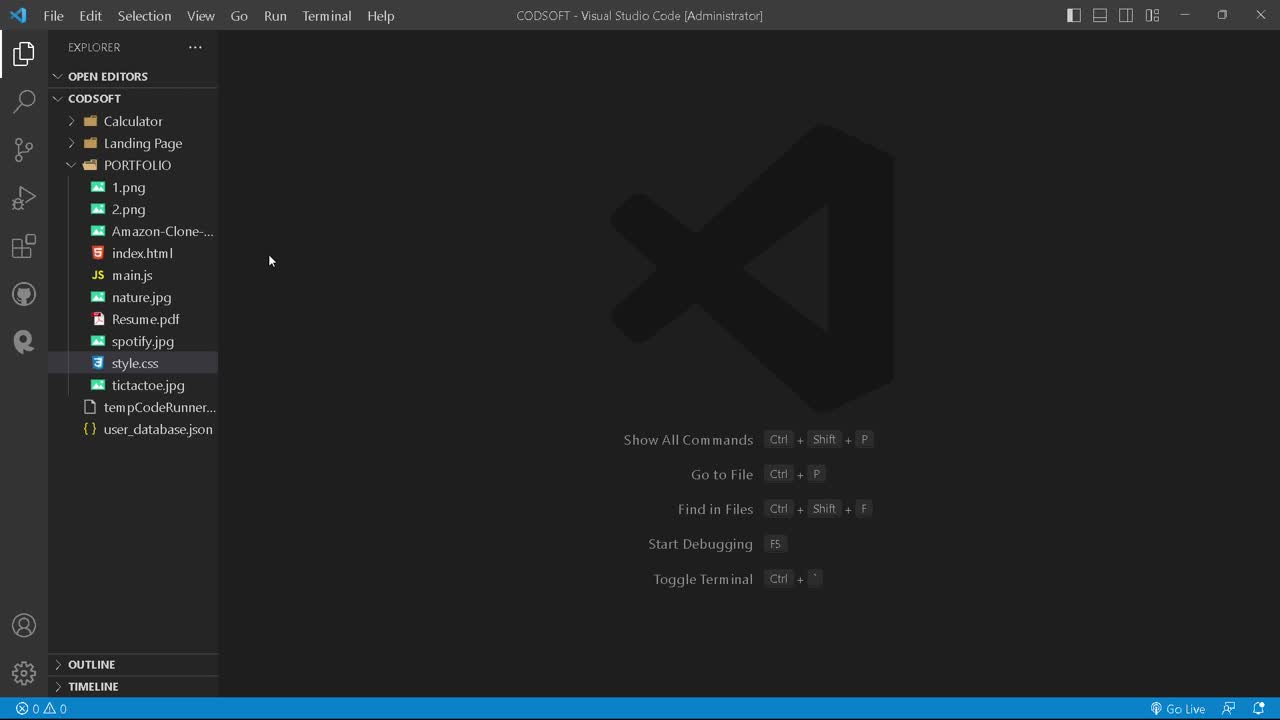Collapse the CODSOFT workspace section
1280x720 pixels.
[x=133, y=98]
